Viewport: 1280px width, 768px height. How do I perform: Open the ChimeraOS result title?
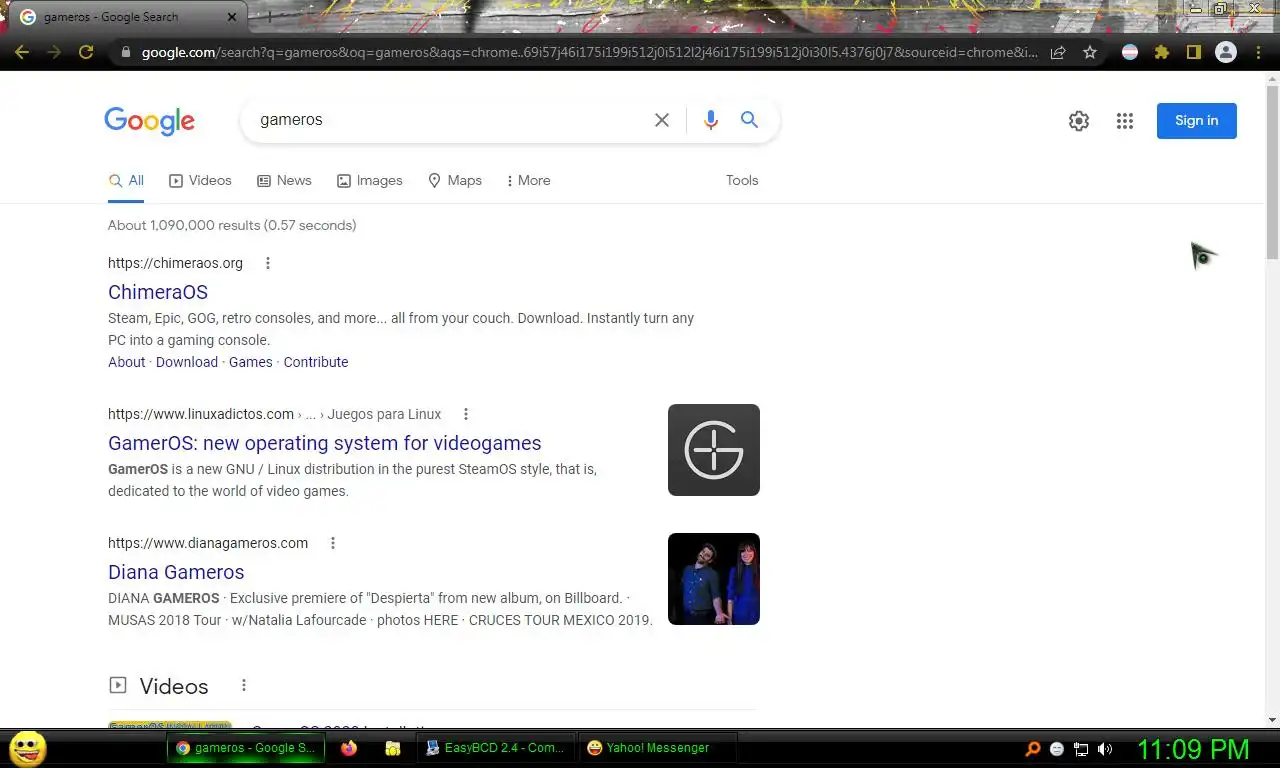158,292
